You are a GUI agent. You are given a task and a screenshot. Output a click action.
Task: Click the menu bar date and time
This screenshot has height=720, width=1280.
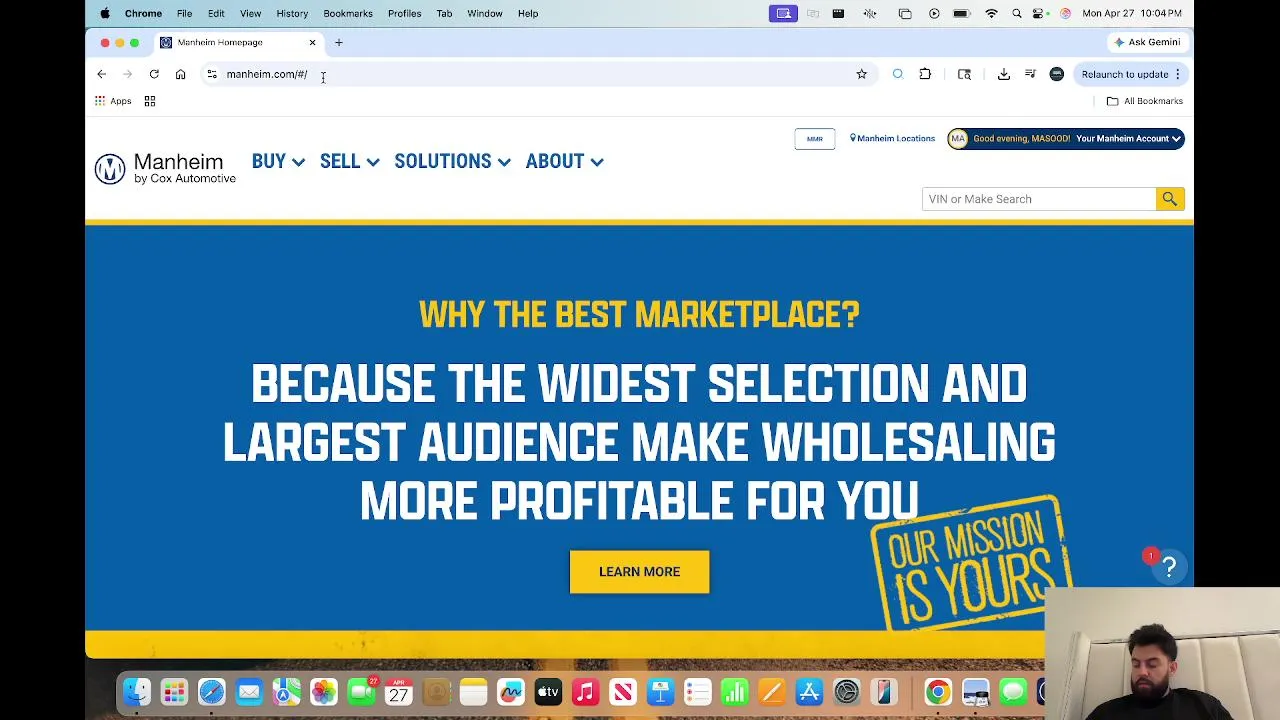point(1132,13)
